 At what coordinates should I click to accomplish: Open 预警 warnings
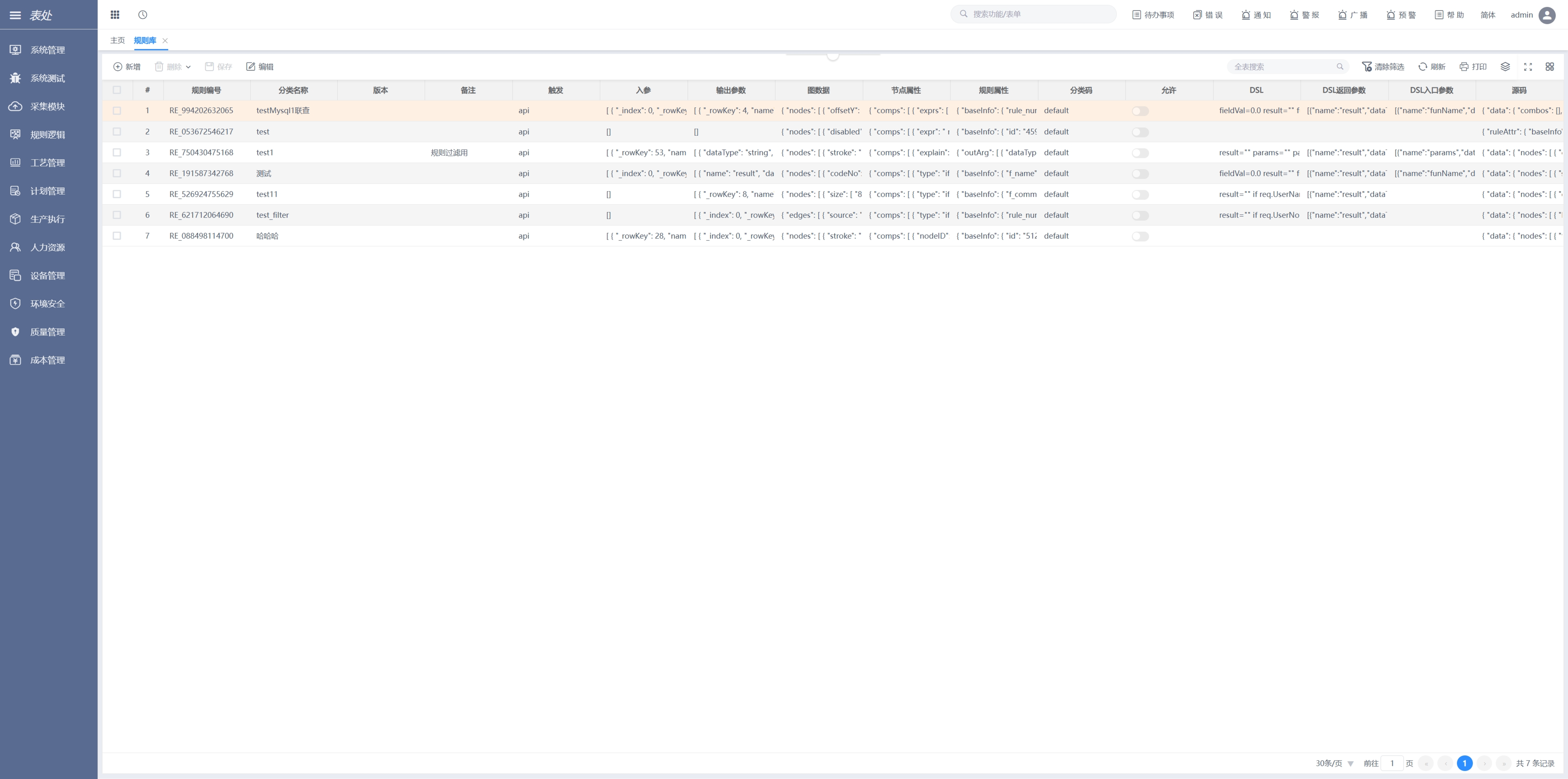coord(1401,15)
